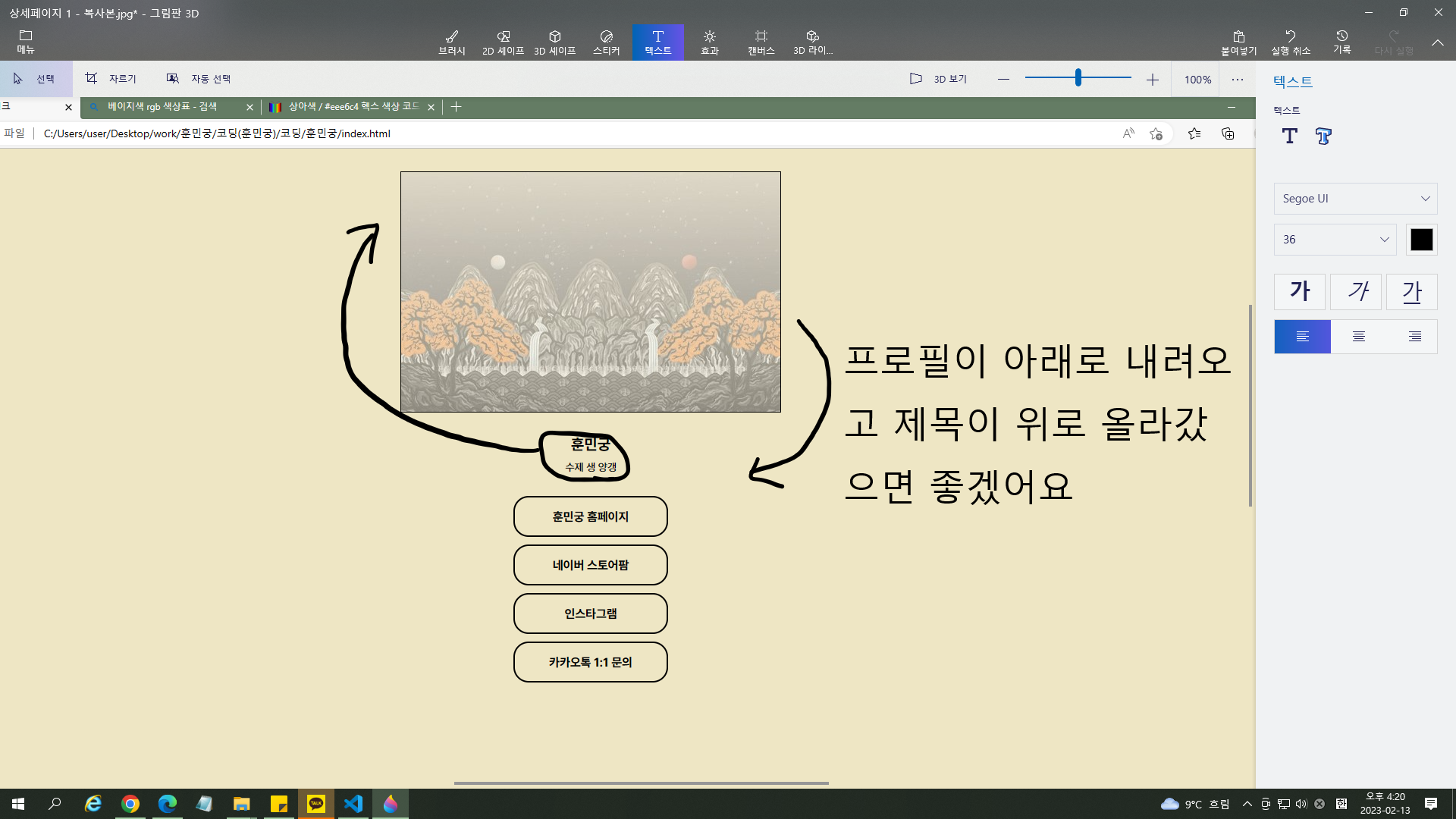This screenshot has height=819, width=1456.
Task: Click the 붙여넣기 paste icon
Action: [x=1239, y=42]
